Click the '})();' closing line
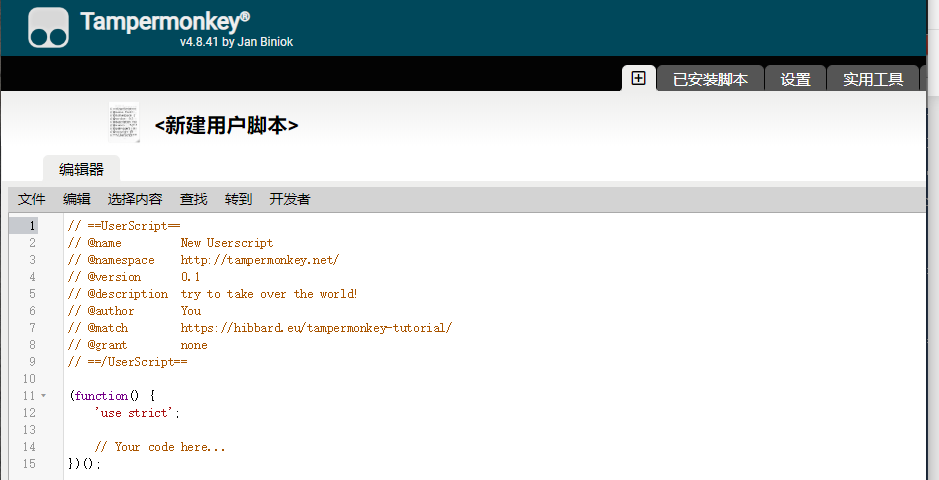Image resolution: width=939 pixels, height=480 pixels. (x=85, y=464)
